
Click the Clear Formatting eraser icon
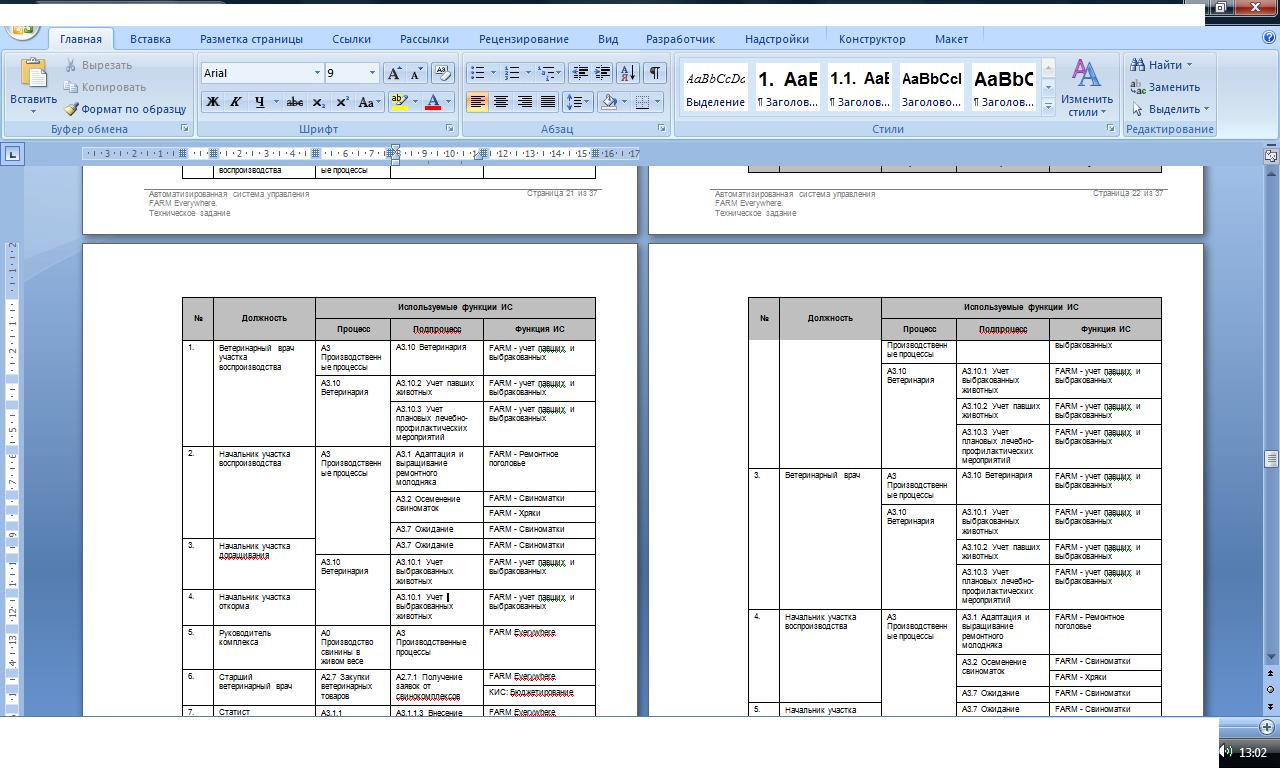pos(443,73)
